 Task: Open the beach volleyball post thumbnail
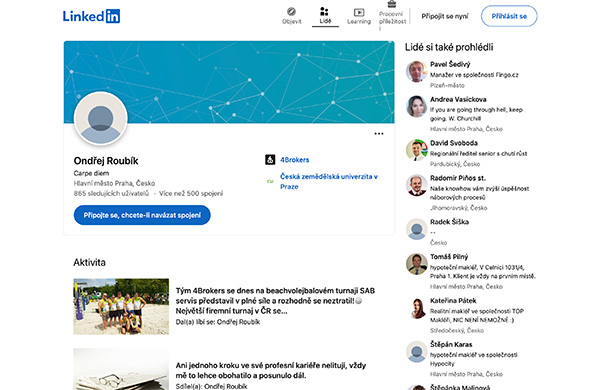point(121,306)
